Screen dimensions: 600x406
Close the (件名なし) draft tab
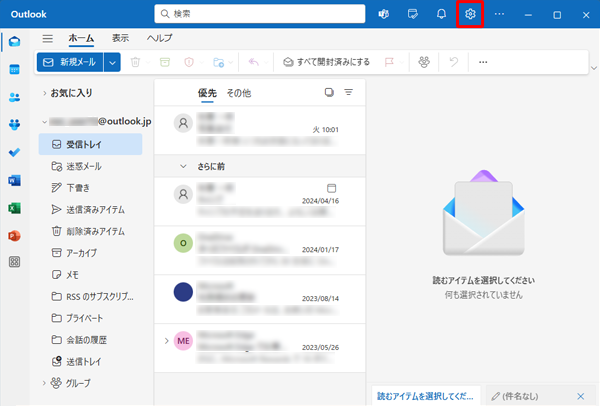click(x=580, y=396)
